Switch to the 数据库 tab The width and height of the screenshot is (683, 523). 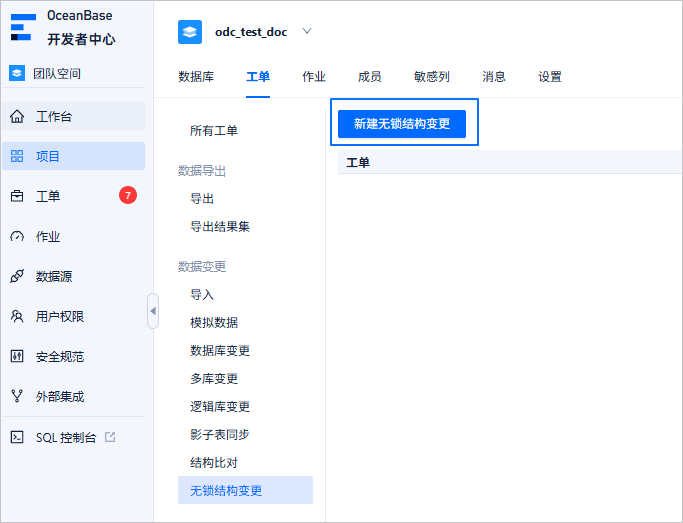[196, 77]
